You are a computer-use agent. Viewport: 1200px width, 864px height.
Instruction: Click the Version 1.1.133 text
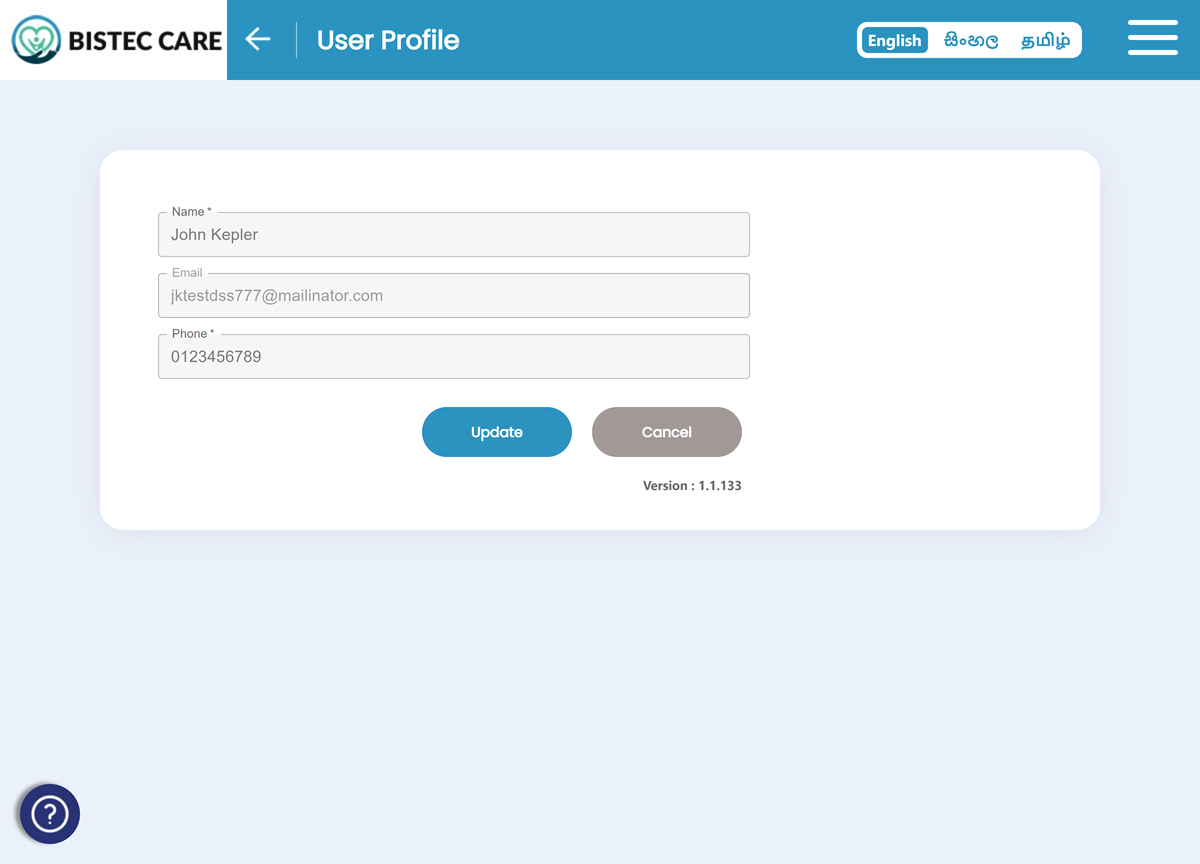pyautogui.click(x=691, y=486)
